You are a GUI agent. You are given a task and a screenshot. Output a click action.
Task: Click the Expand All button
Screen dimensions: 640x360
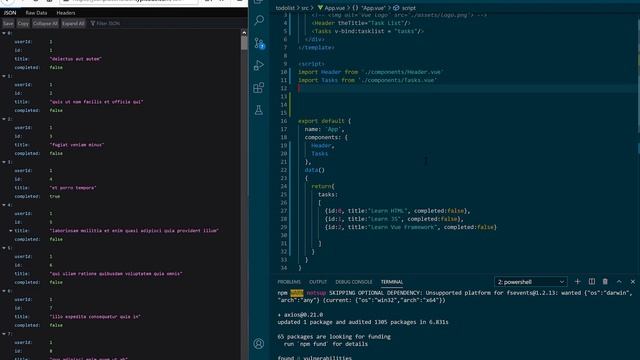pos(73,23)
